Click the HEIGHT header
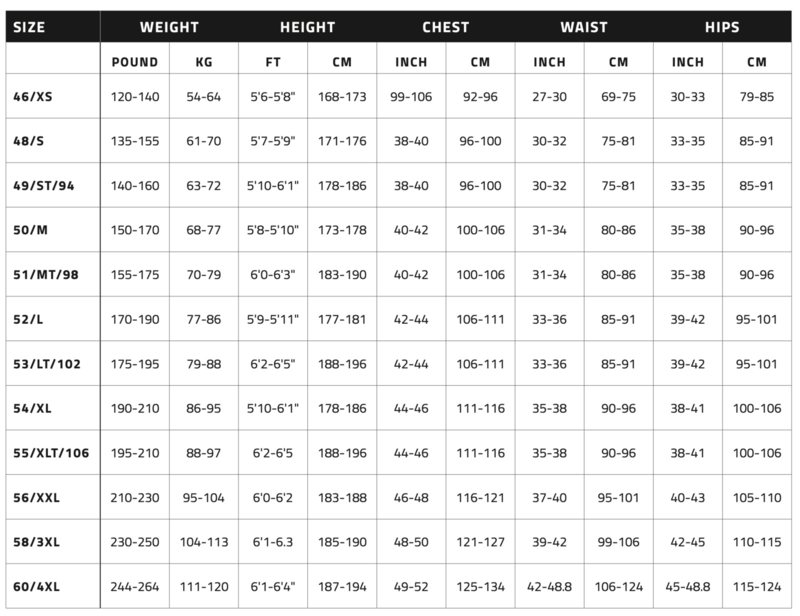Image resolution: width=800 pixels, height=616 pixels. (308, 27)
